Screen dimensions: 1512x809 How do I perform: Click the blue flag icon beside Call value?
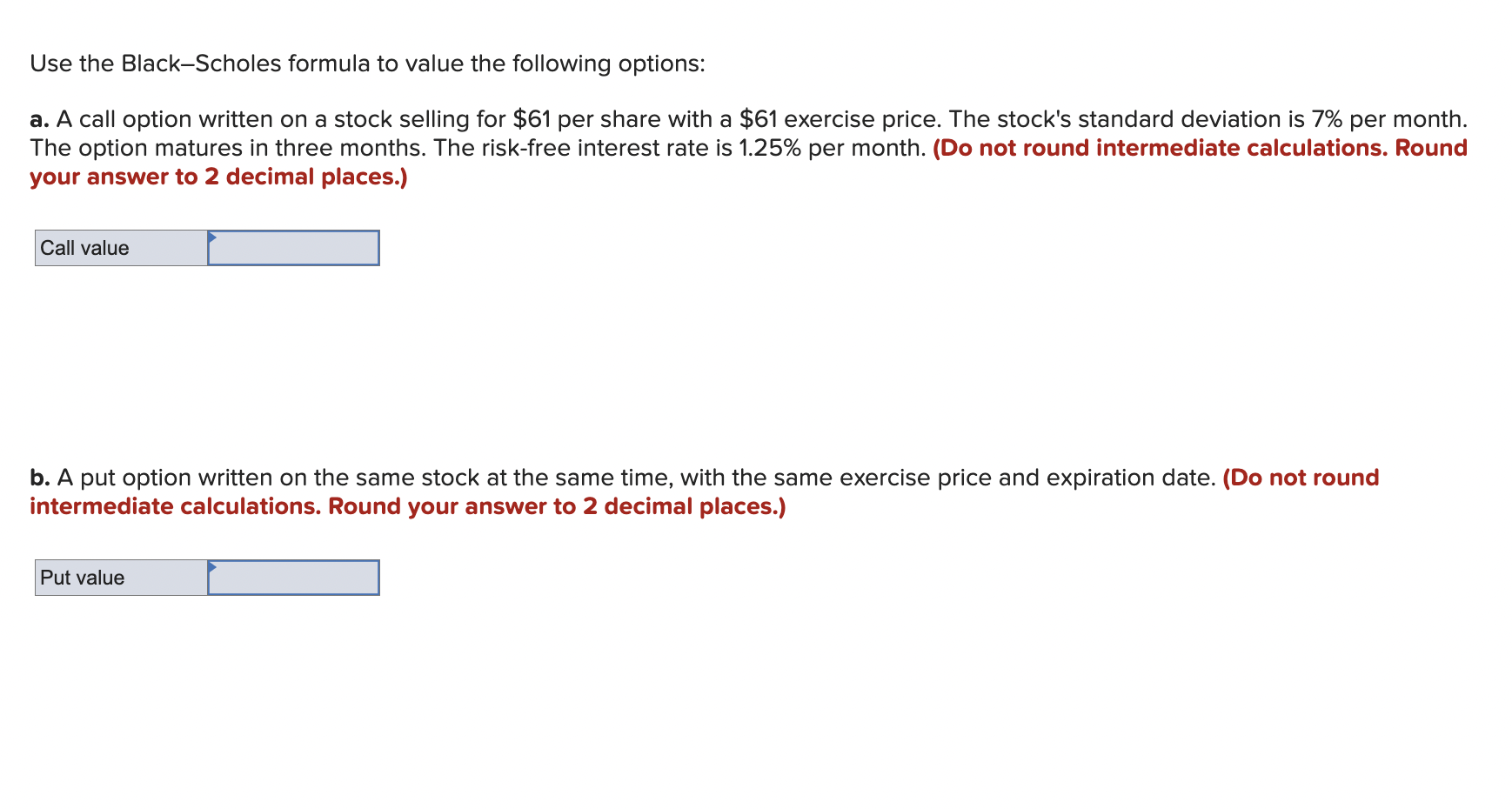211,238
